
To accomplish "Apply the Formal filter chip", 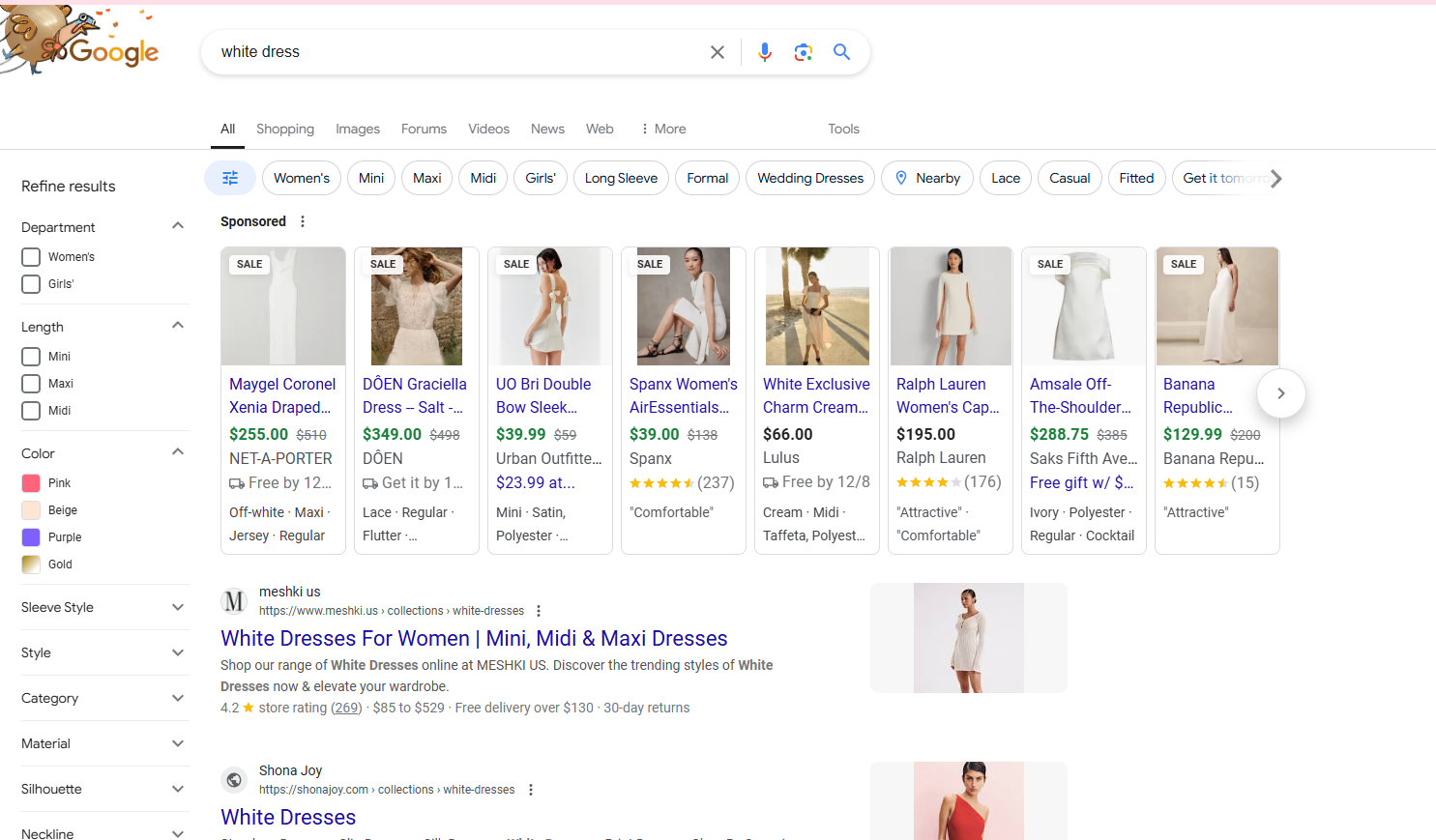I will [708, 178].
